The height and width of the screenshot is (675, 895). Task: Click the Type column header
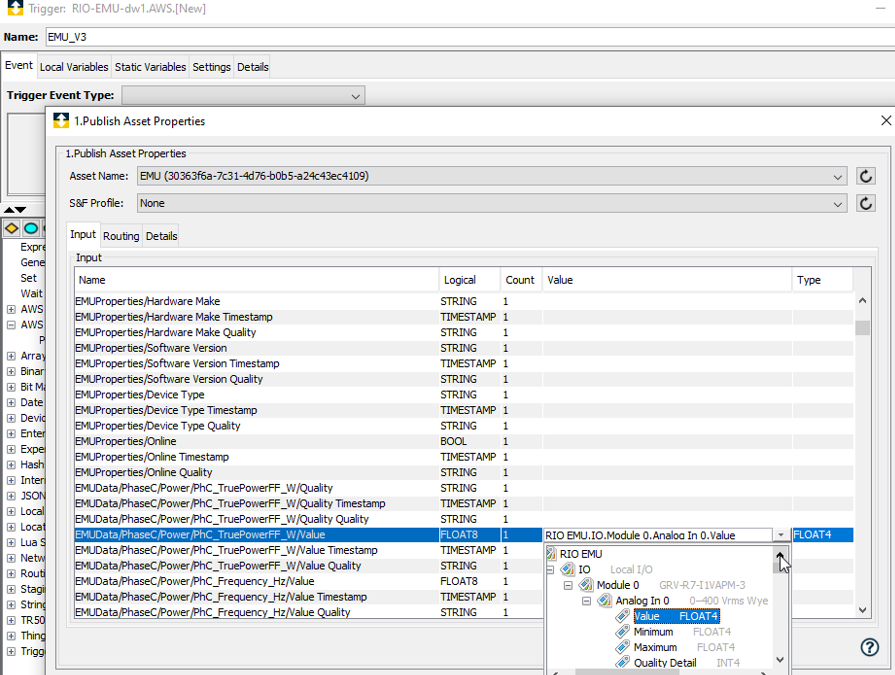[x=823, y=280]
